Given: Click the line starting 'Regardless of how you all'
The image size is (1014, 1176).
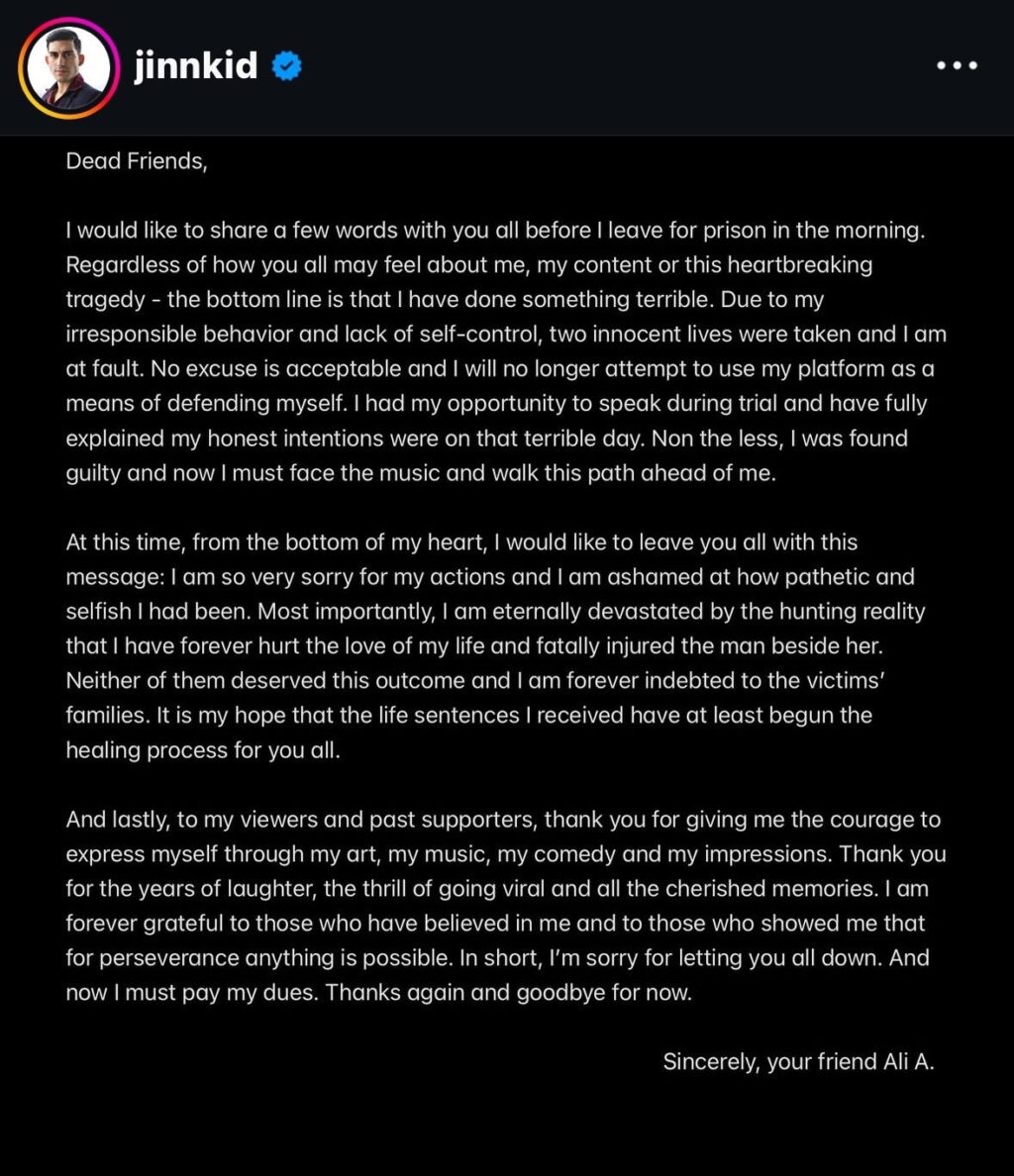Looking at the screenshot, I should click(x=468, y=265).
